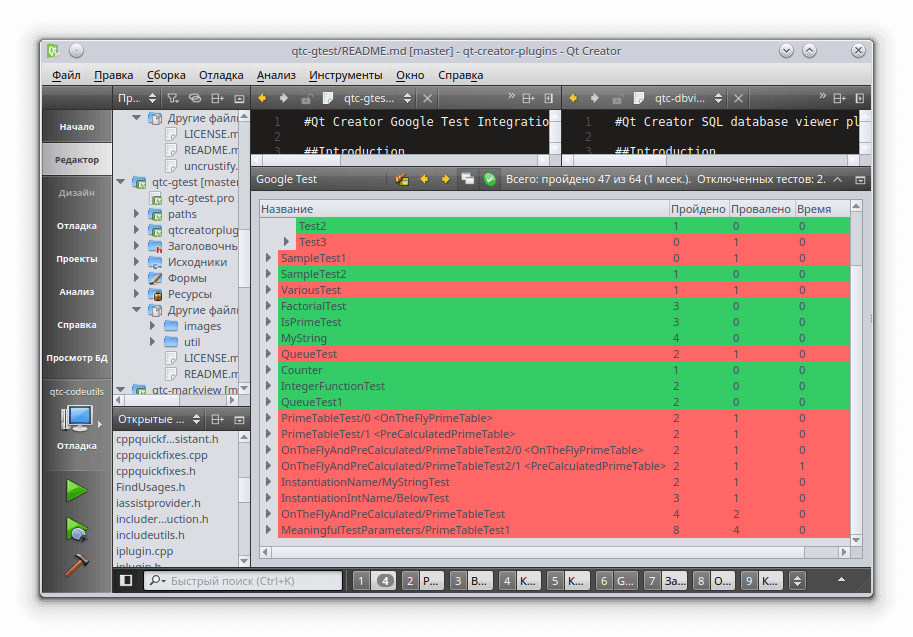Open the output panes selector arrows
Viewport: 913px width, 637px height.
[x=797, y=581]
